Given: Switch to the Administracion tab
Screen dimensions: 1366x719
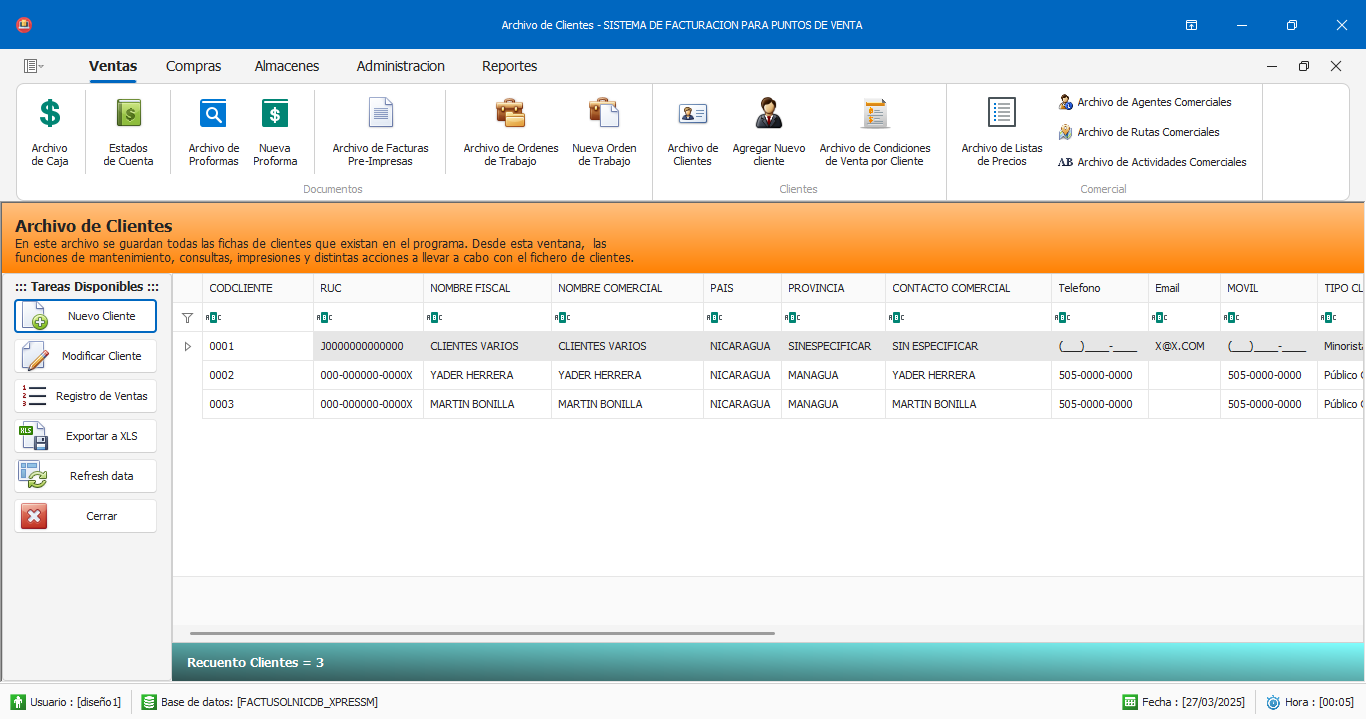Looking at the screenshot, I should coord(401,66).
